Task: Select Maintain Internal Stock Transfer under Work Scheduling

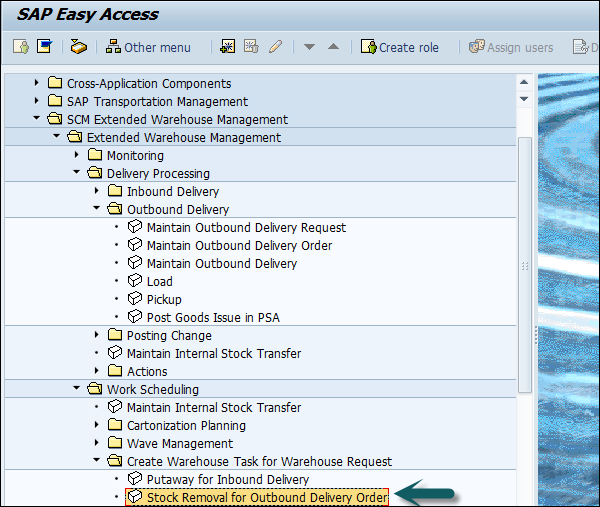Action: tap(214, 407)
